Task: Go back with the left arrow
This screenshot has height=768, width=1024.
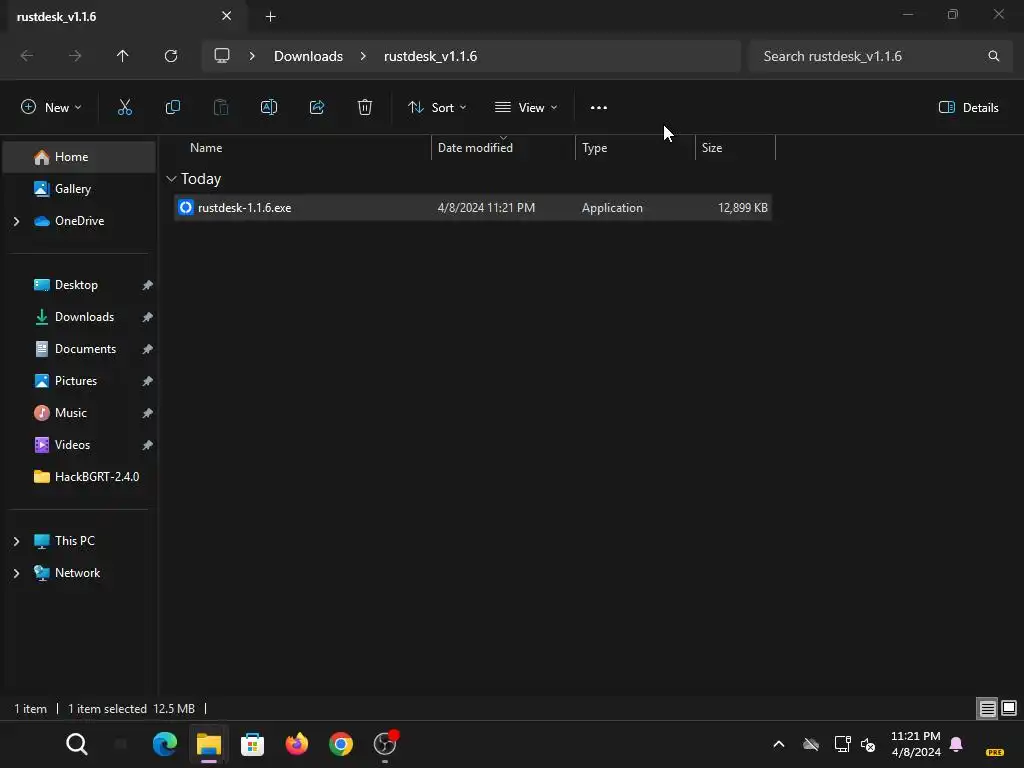Action: (x=27, y=56)
